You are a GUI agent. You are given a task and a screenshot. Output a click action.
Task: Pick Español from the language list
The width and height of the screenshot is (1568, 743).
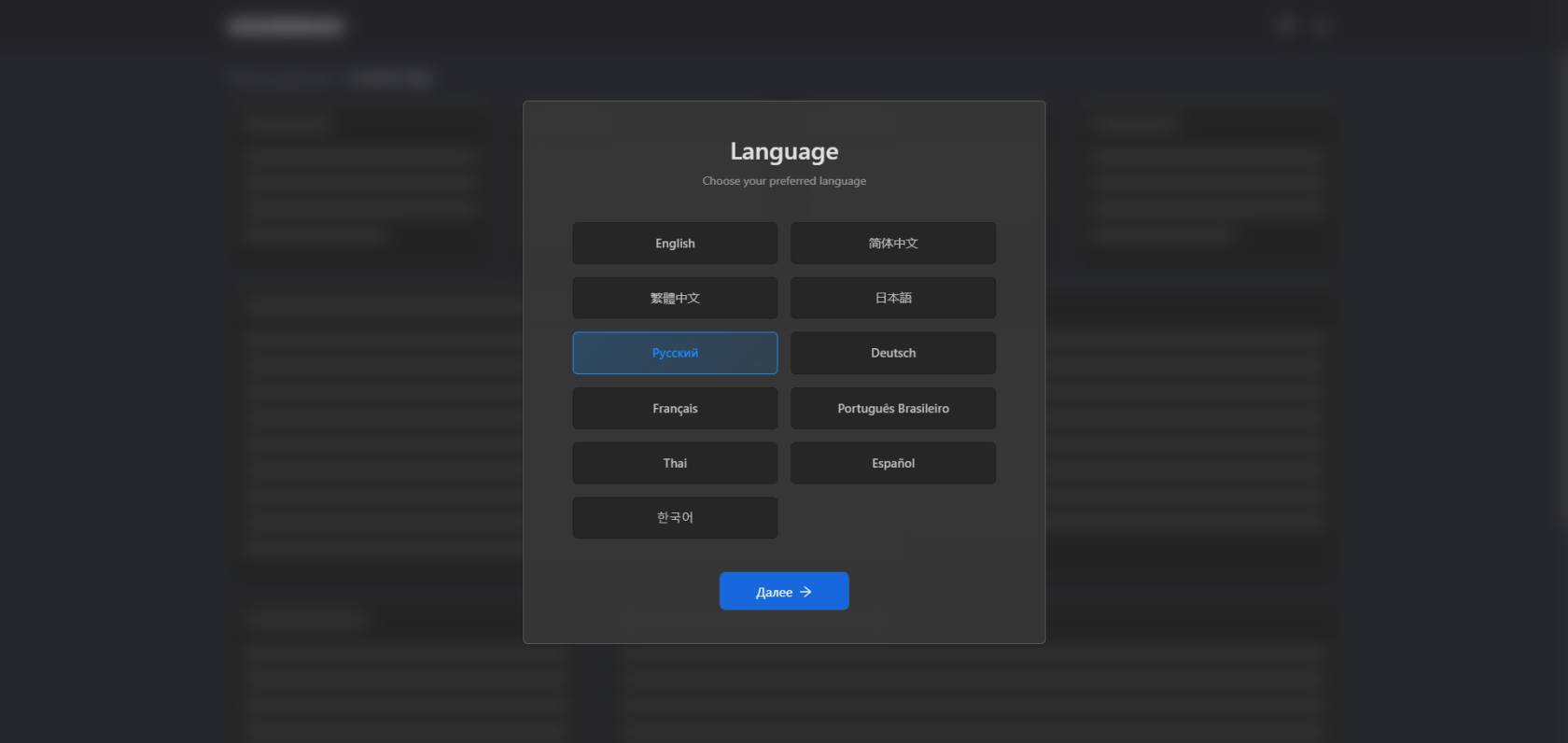click(x=893, y=463)
